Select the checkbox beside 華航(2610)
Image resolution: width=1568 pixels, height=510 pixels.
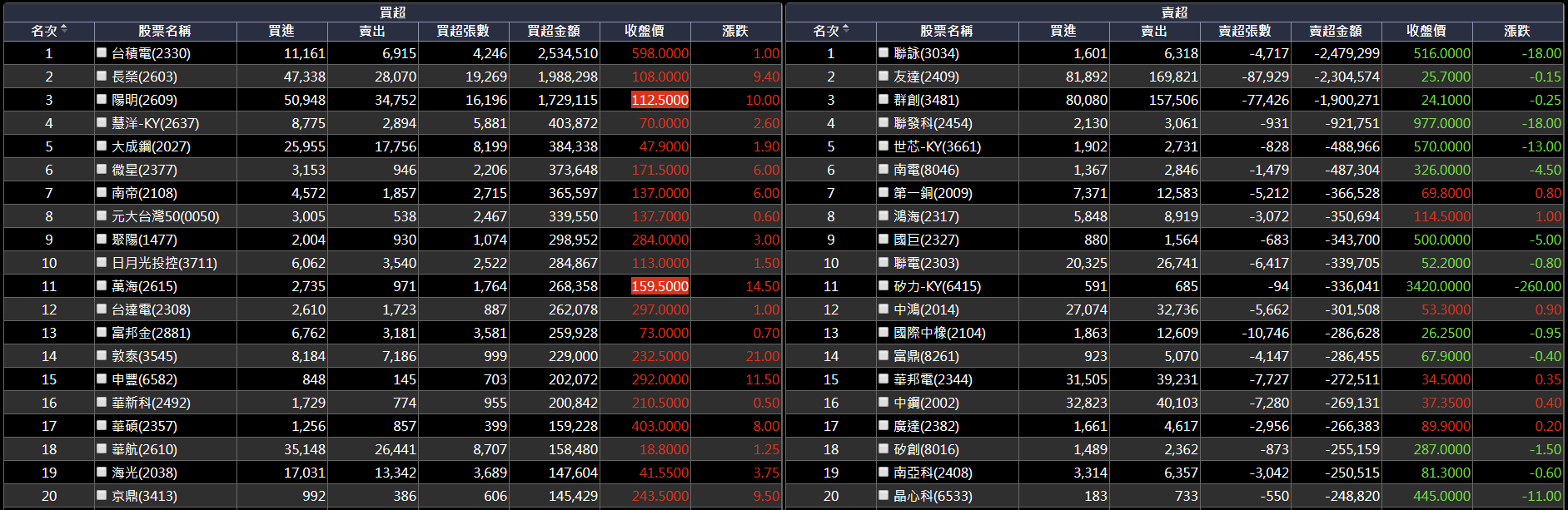coord(102,448)
